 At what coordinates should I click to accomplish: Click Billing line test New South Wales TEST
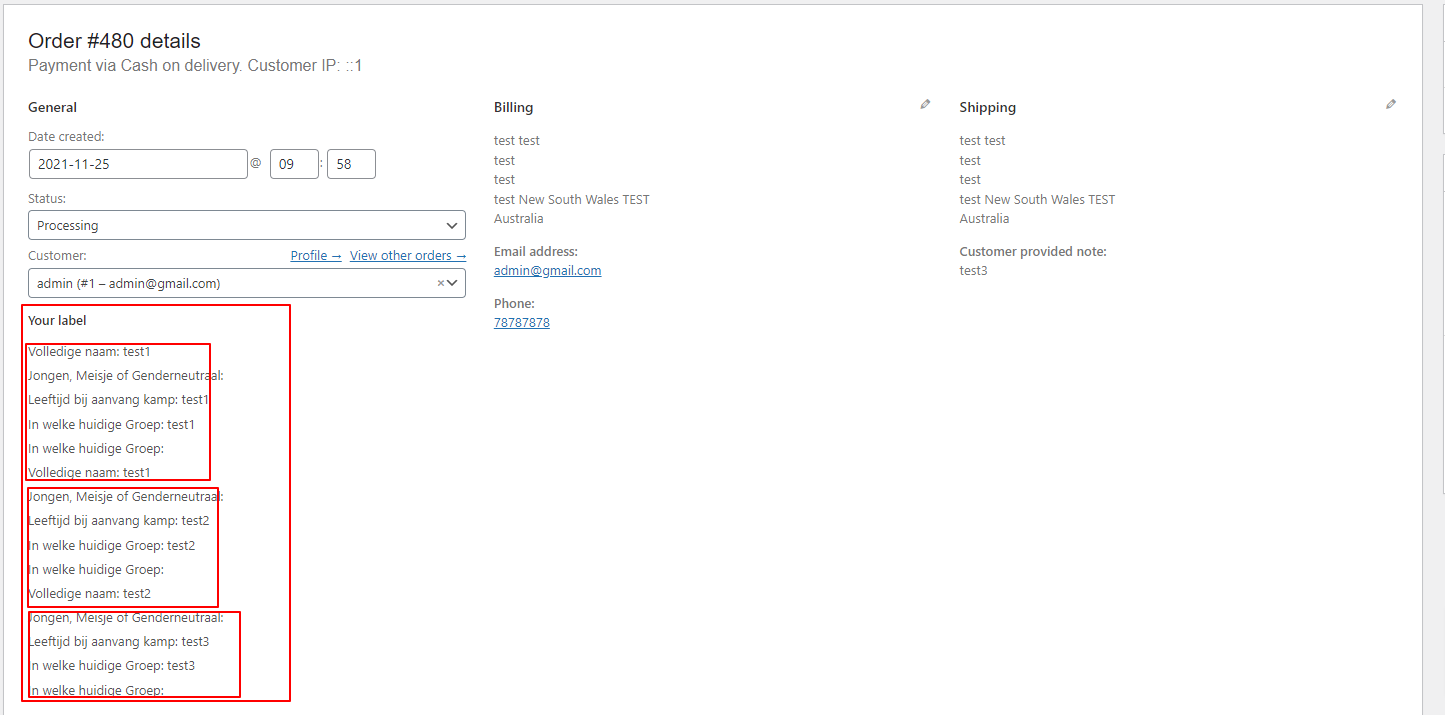click(x=572, y=200)
